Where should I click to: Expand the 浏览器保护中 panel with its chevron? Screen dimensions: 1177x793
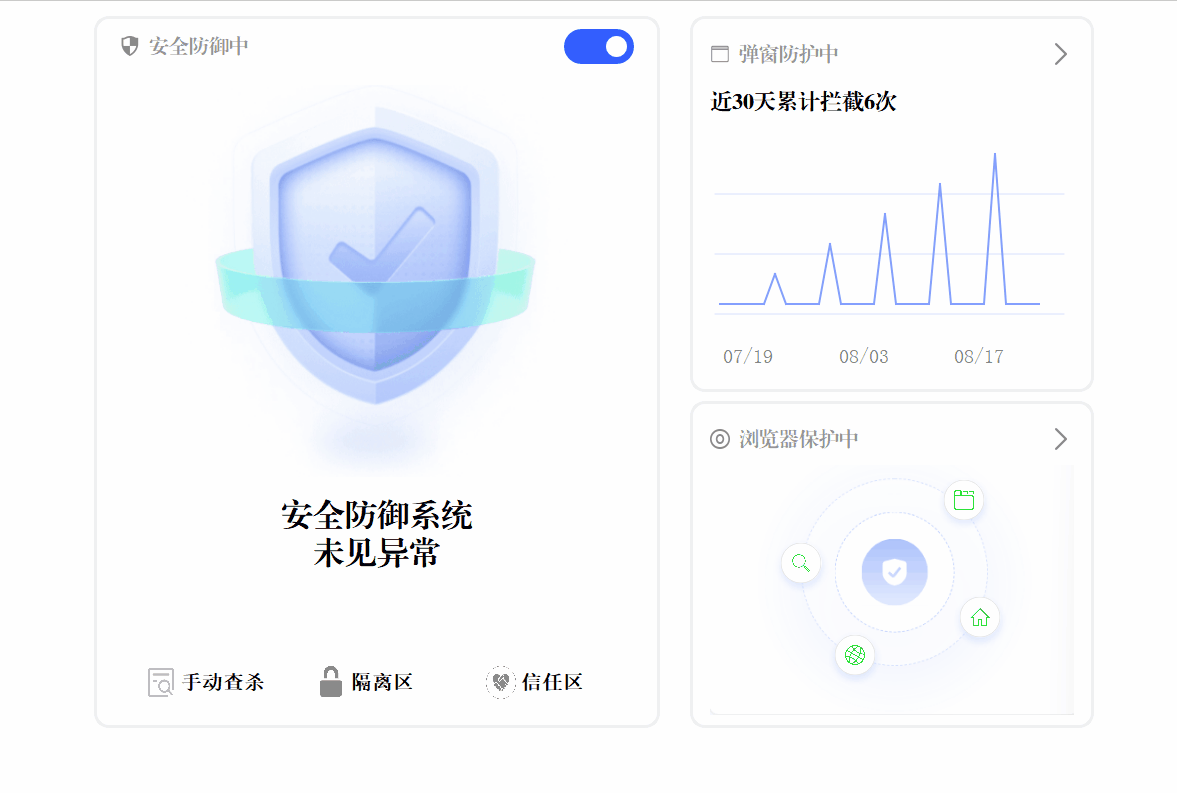click(x=1060, y=439)
